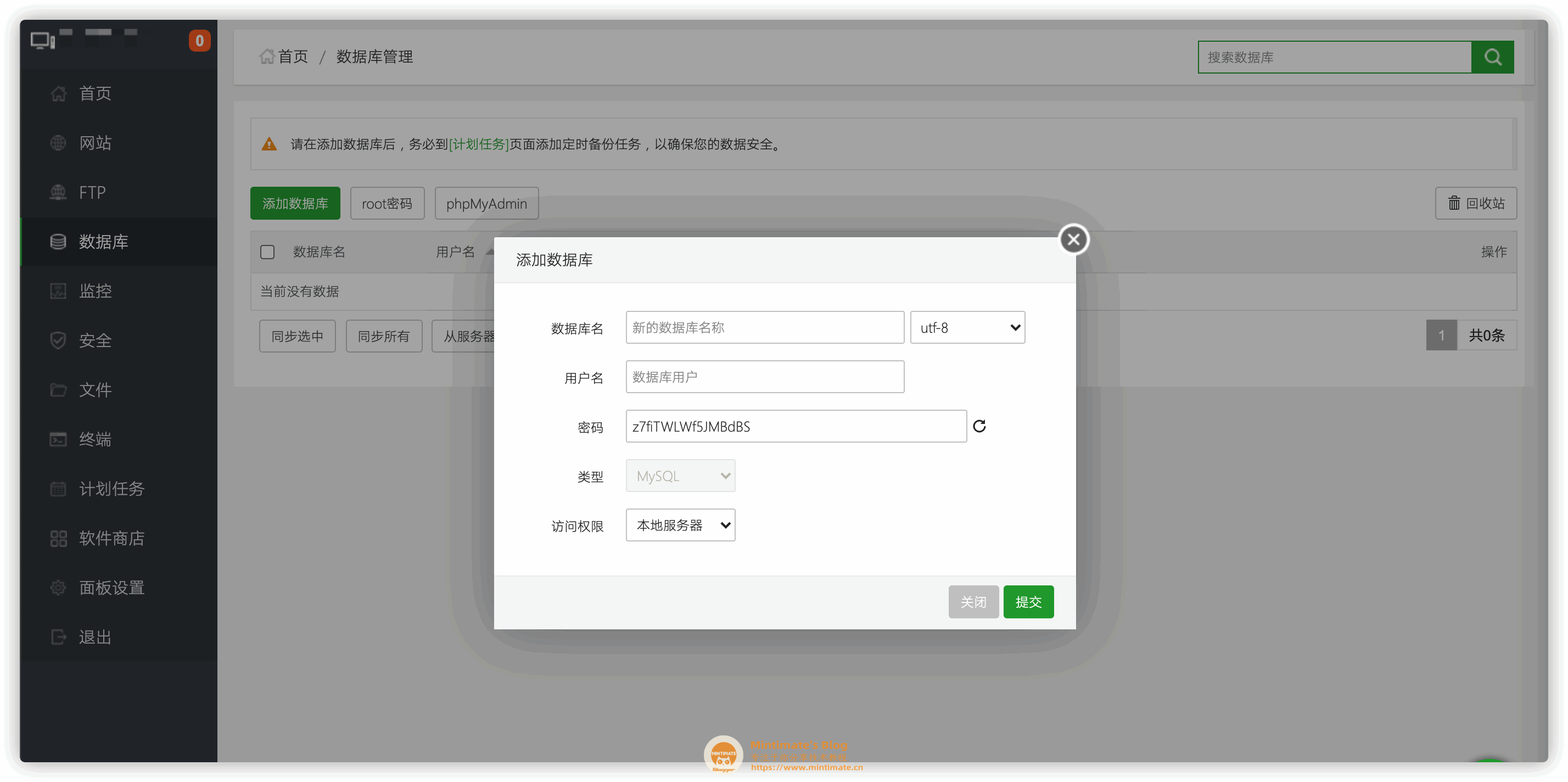Click the 从服务器 button behind dialog
Image resolution: width=1568 pixels, height=782 pixels.
464,336
